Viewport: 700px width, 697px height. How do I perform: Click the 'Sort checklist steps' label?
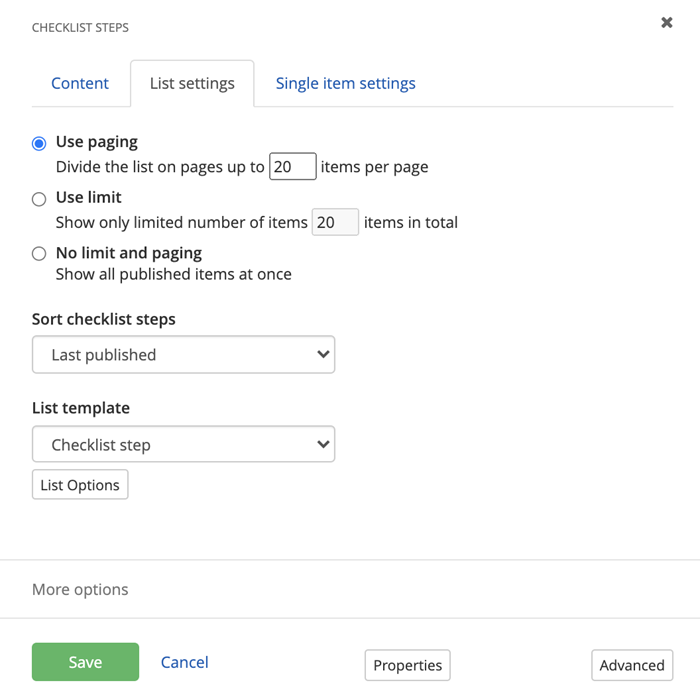[x=104, y=319]
